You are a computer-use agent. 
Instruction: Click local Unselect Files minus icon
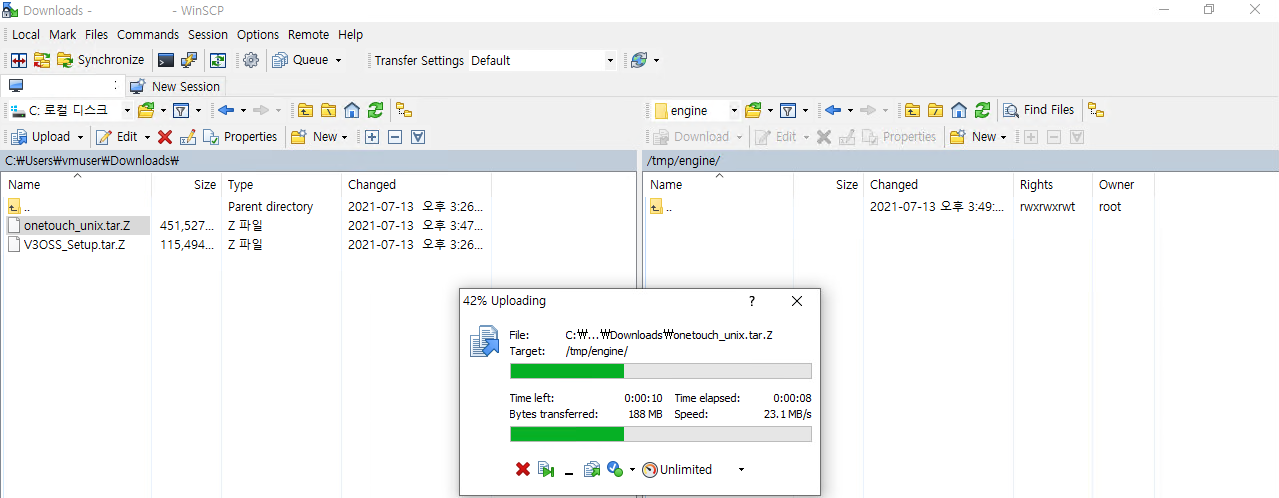(395, 136)
